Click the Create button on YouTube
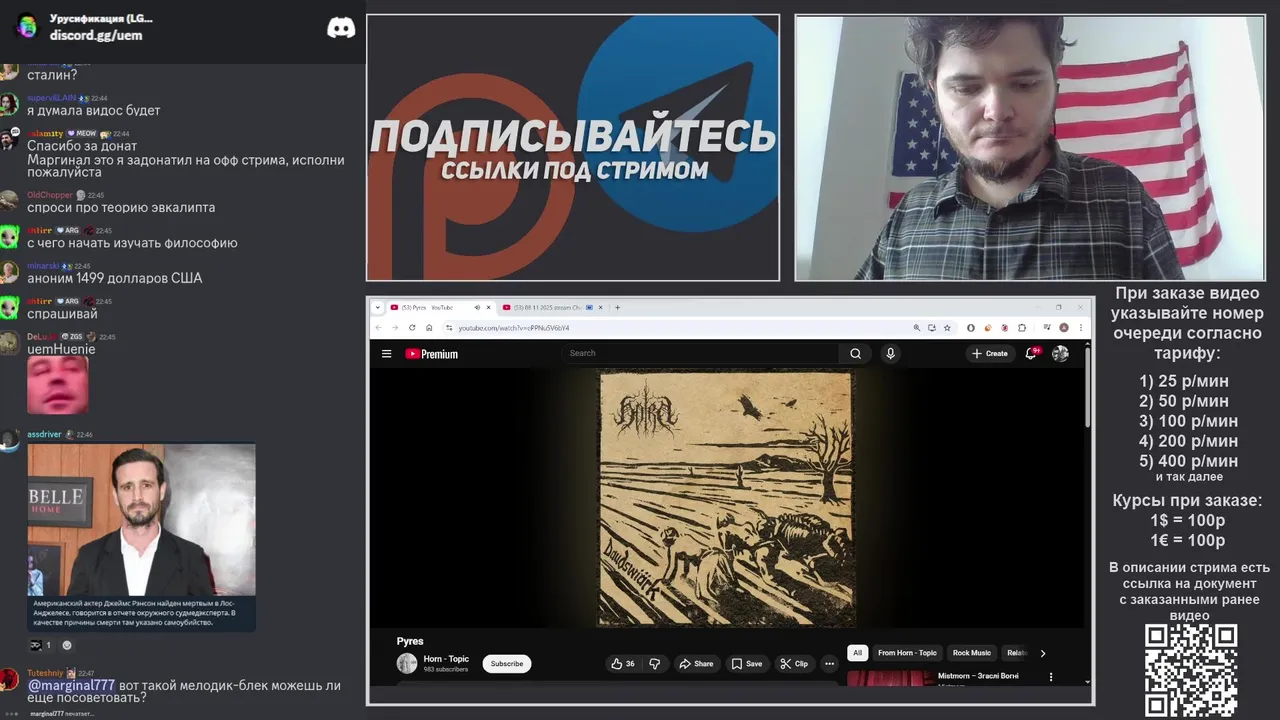 pos(990,353)
